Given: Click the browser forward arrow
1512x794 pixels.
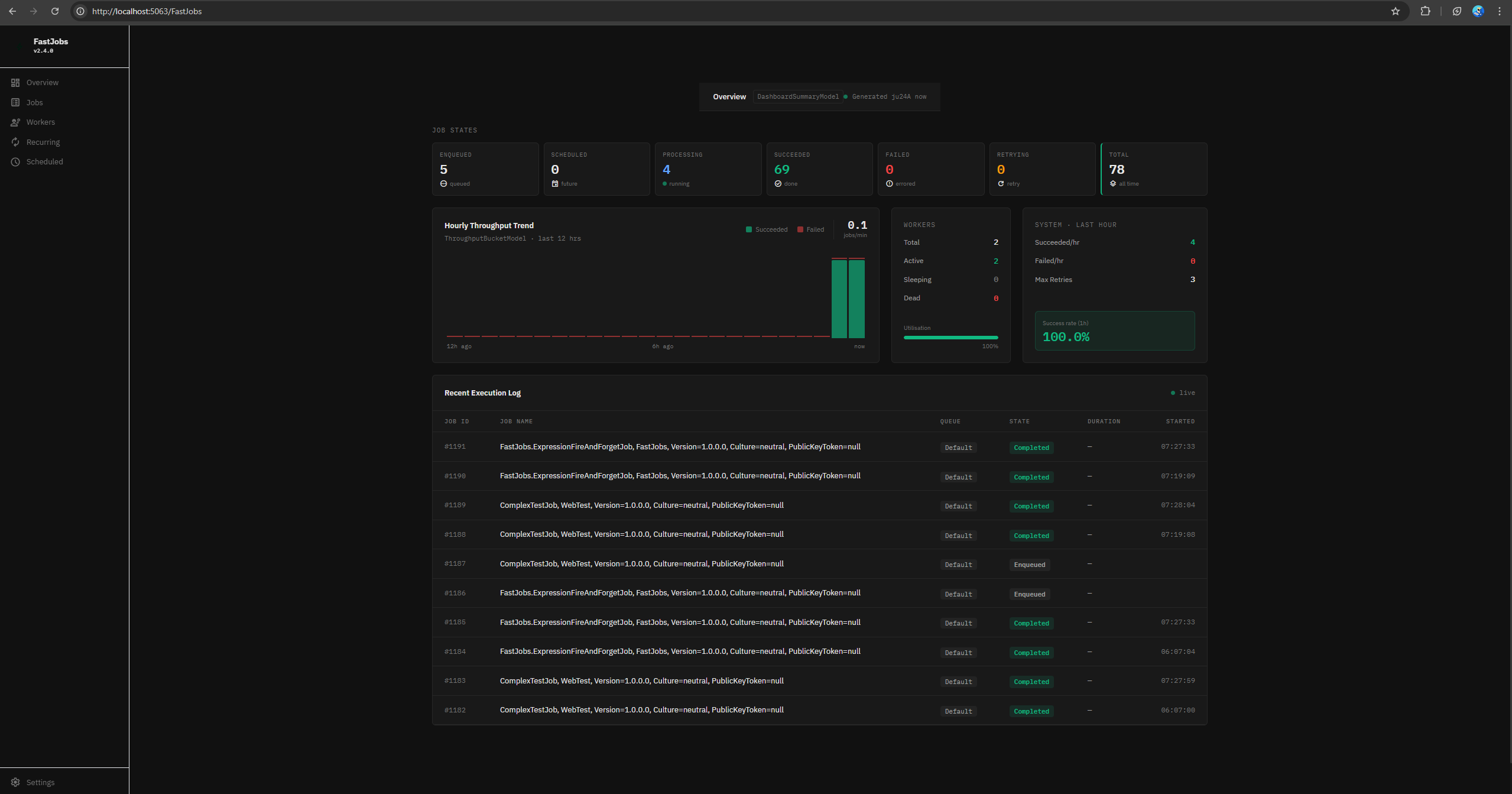Looking at the screenshot, I should [34, 11].
